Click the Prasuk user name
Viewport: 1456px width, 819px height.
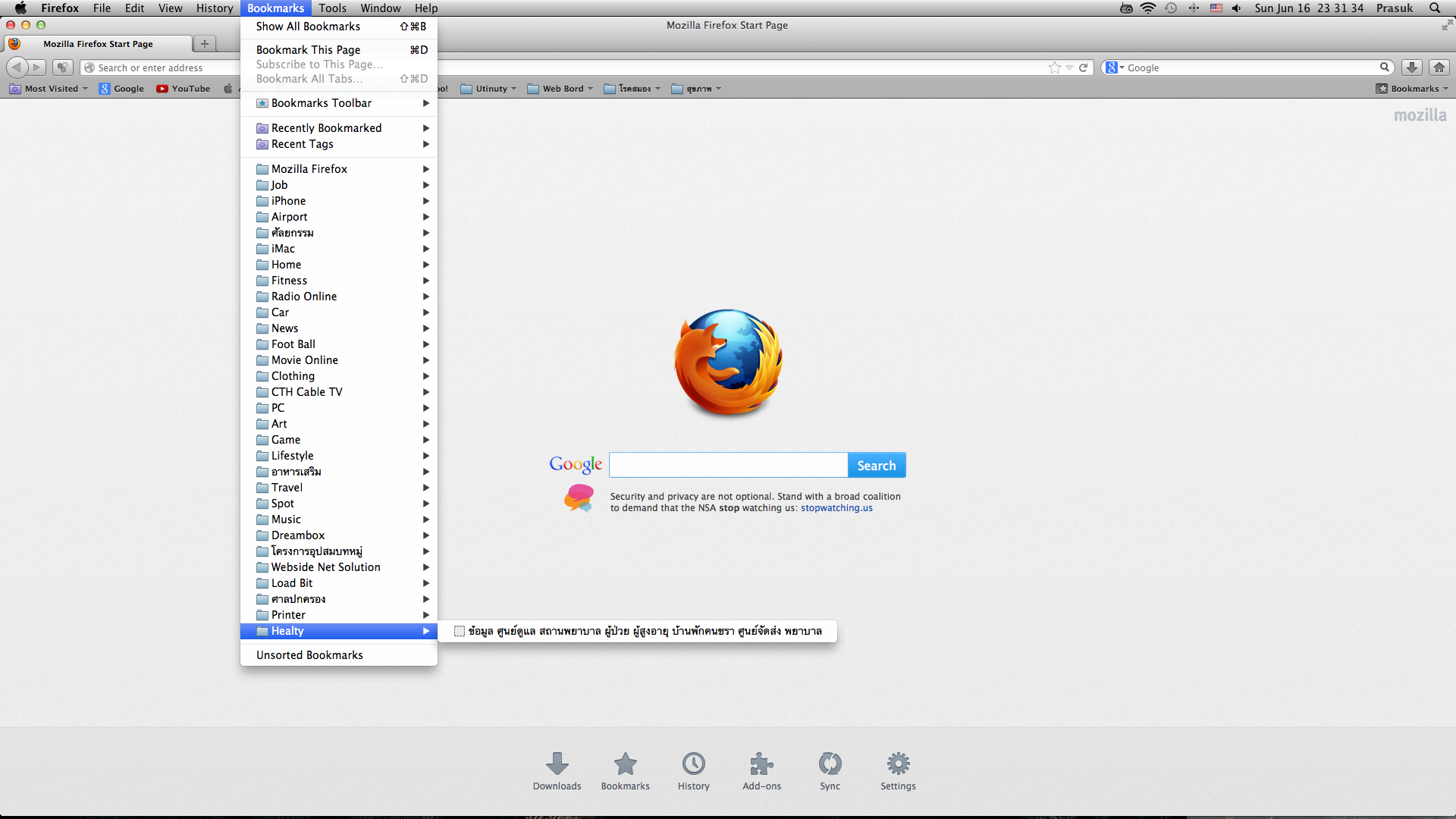(1395, 8)
